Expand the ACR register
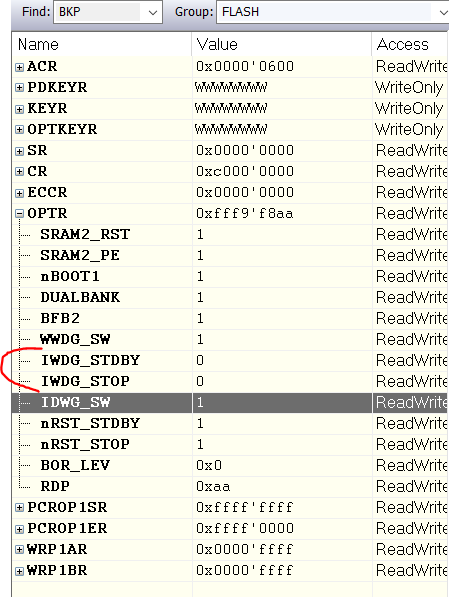 coord(19,67)
